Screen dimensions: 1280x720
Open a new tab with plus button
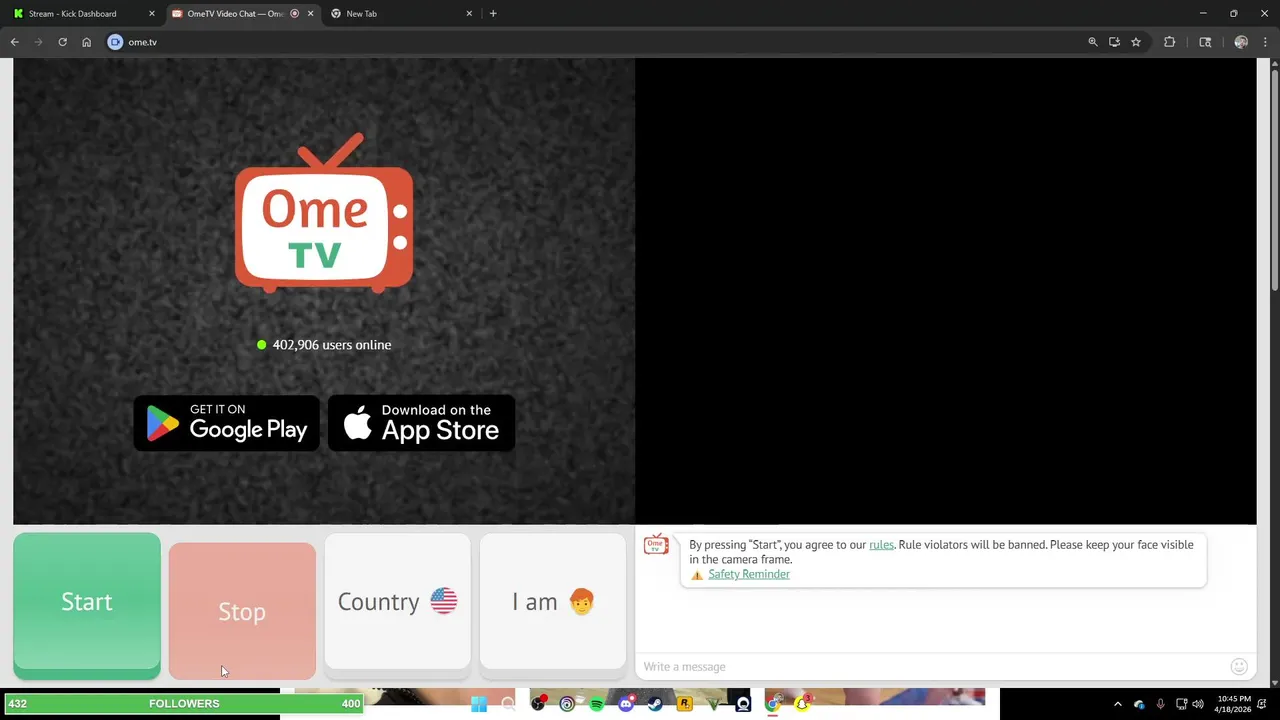click(x=493, y=14)
